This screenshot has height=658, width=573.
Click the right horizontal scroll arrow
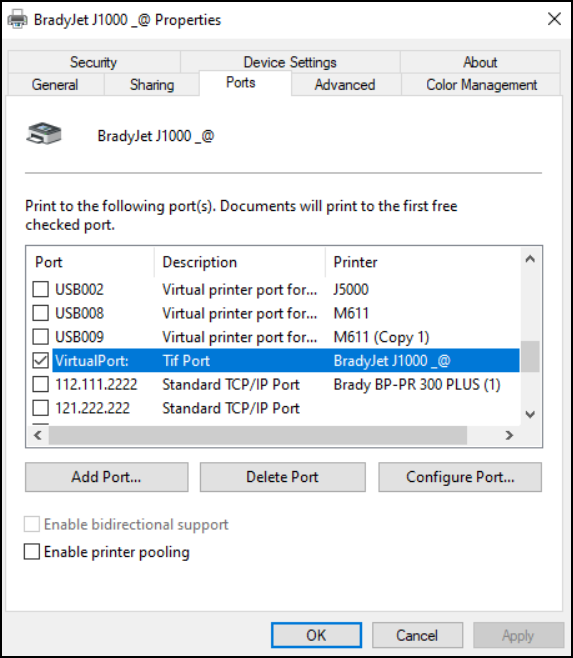(509, 435)
